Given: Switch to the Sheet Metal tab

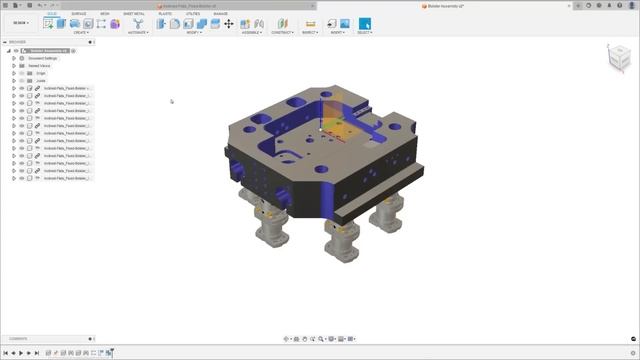Looking at the screenshot, I should [x=134, y=13].
